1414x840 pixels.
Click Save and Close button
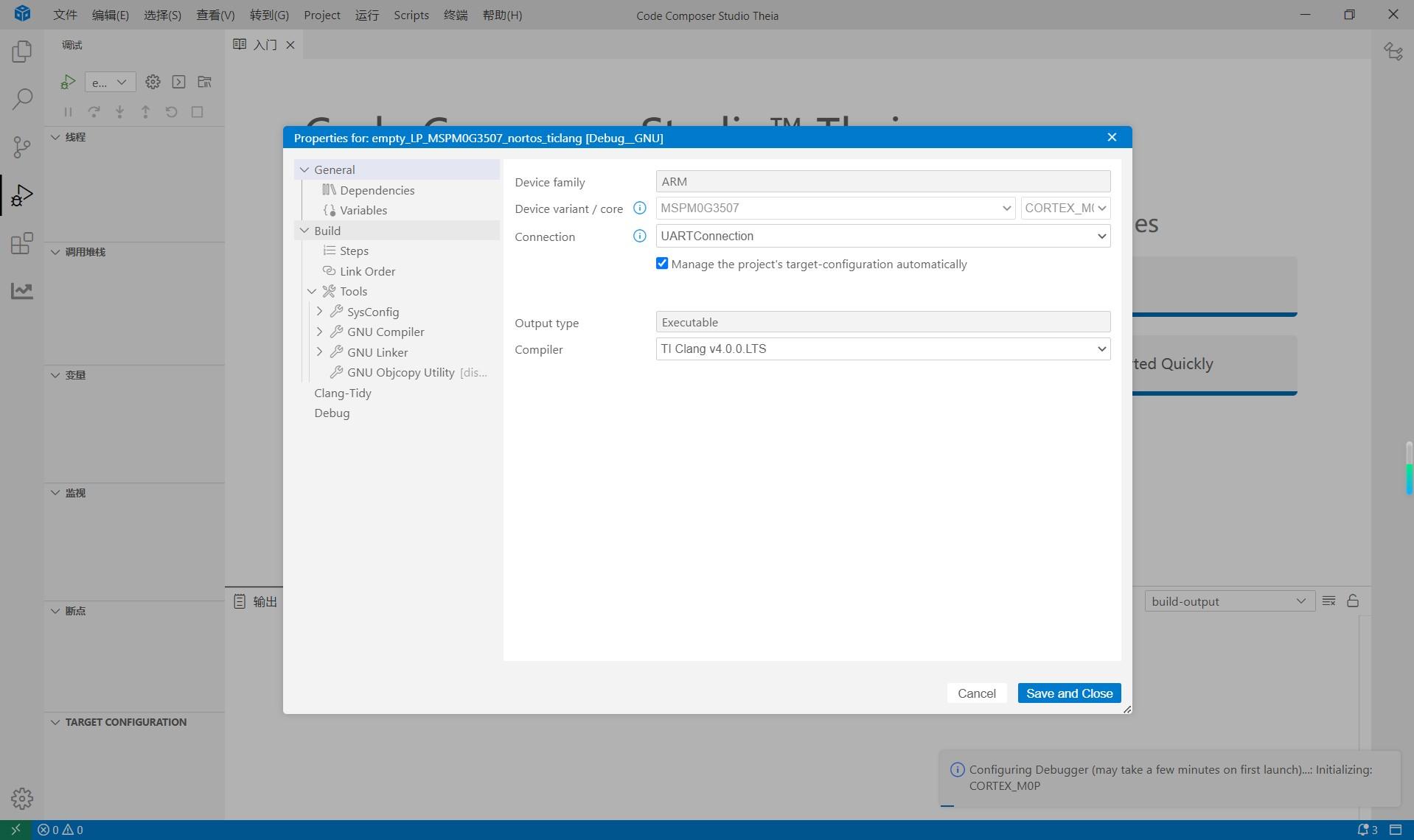click(x=1069, y=693)
